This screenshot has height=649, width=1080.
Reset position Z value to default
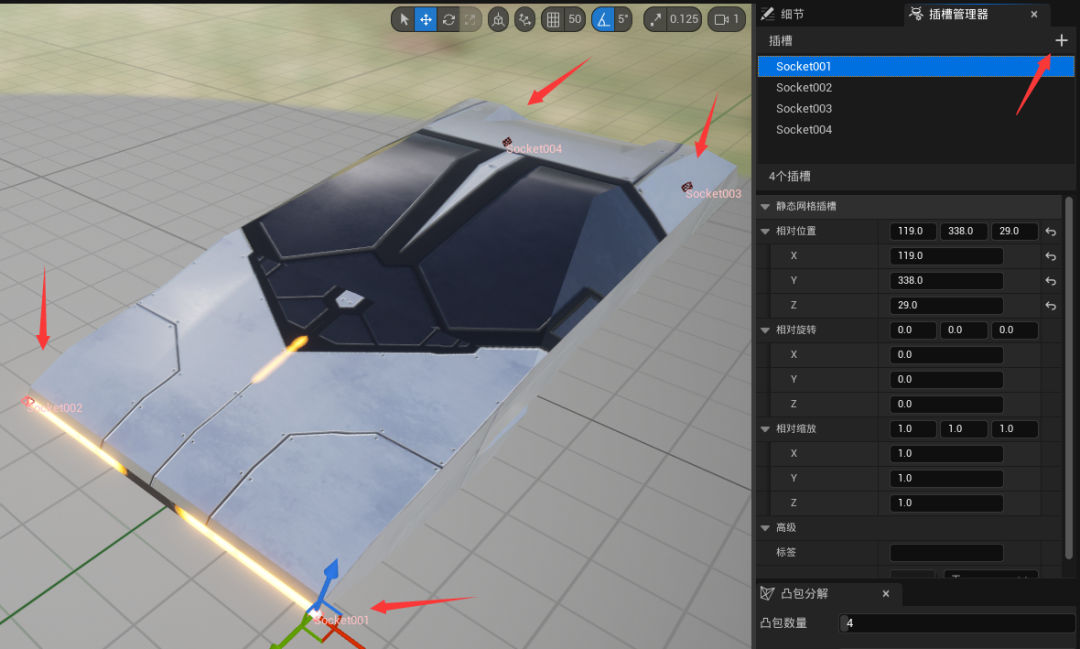tap(1050, 305)
